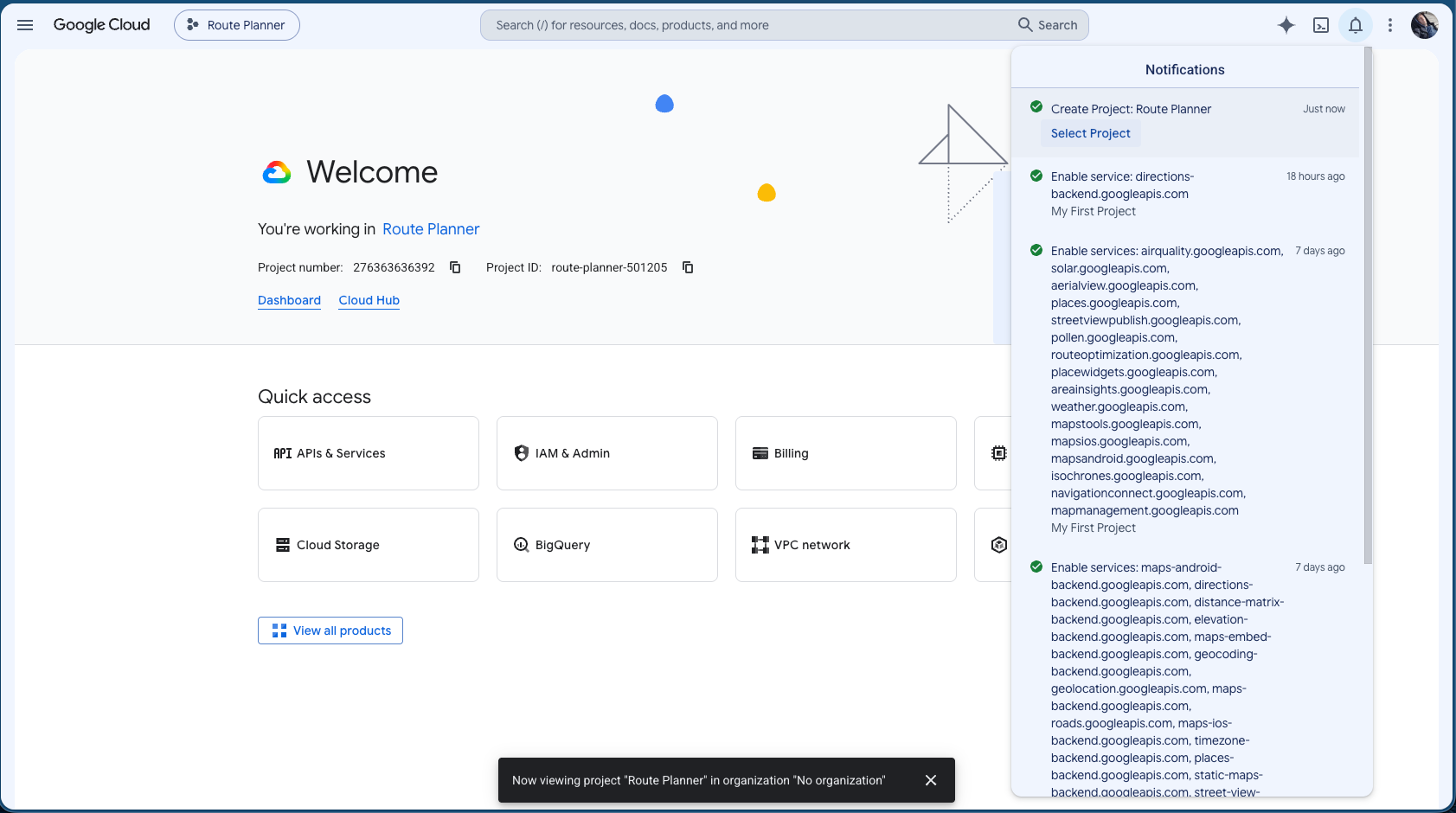Dismiss the Now viewing project toast

pyautogui.click(x=931, y=780)
